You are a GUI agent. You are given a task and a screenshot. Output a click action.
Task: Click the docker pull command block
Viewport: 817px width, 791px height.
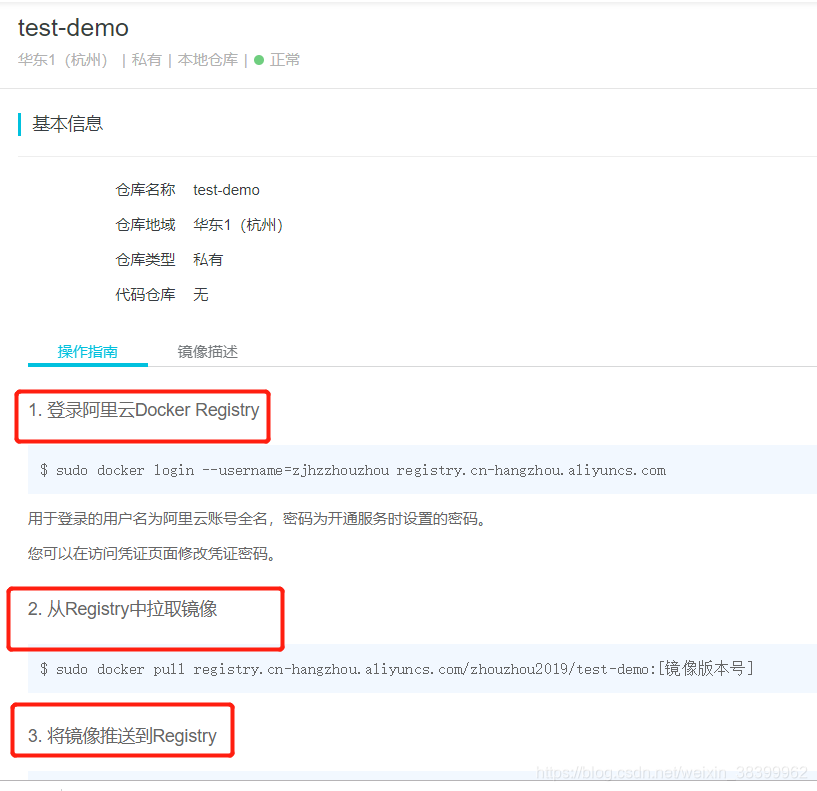pyautogui.click(x=422, y=669)
